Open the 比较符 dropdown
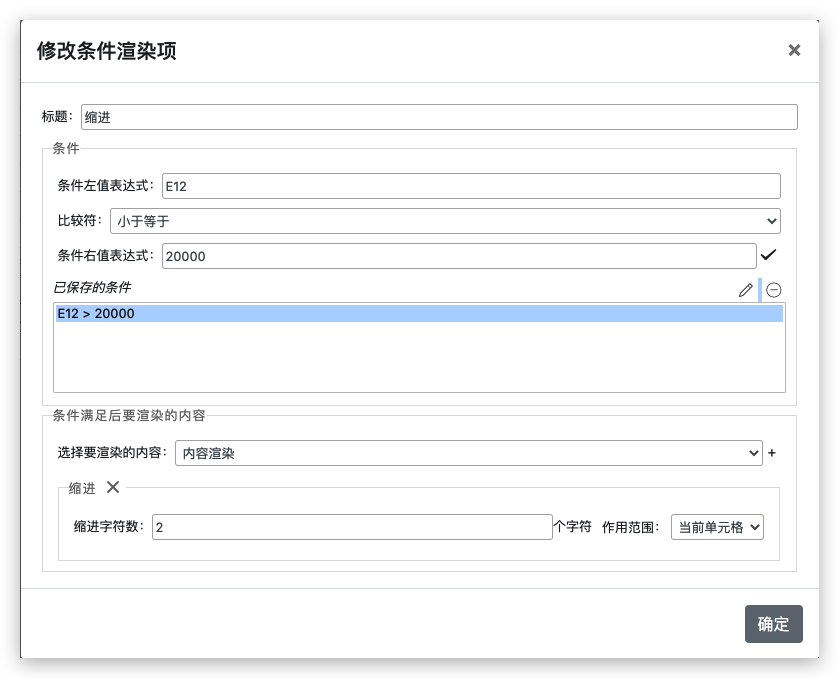The width and height of the screenshot is (839, 678). click(x=445, y=221)
